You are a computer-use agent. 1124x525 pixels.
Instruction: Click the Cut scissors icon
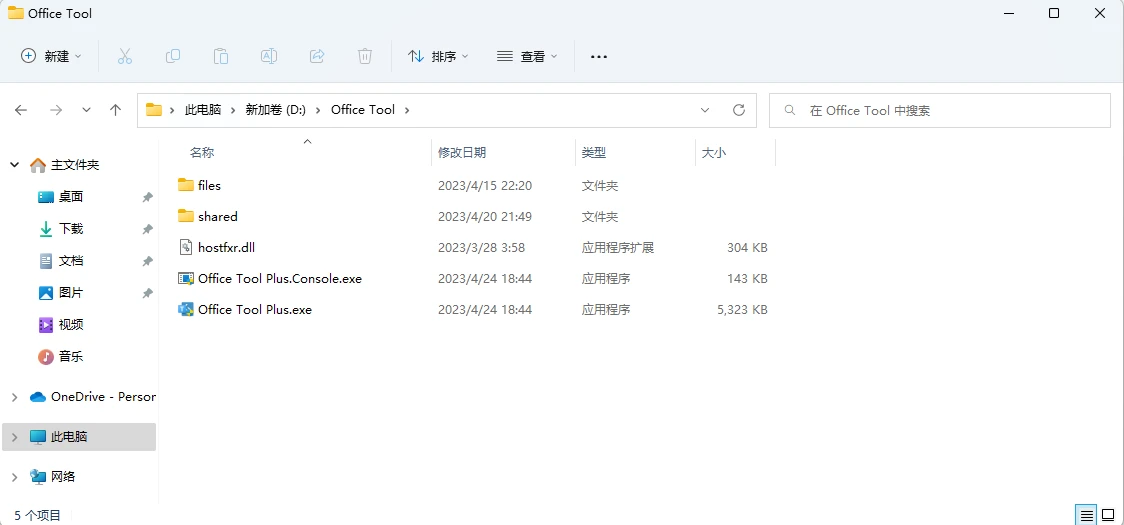(125, 56)
